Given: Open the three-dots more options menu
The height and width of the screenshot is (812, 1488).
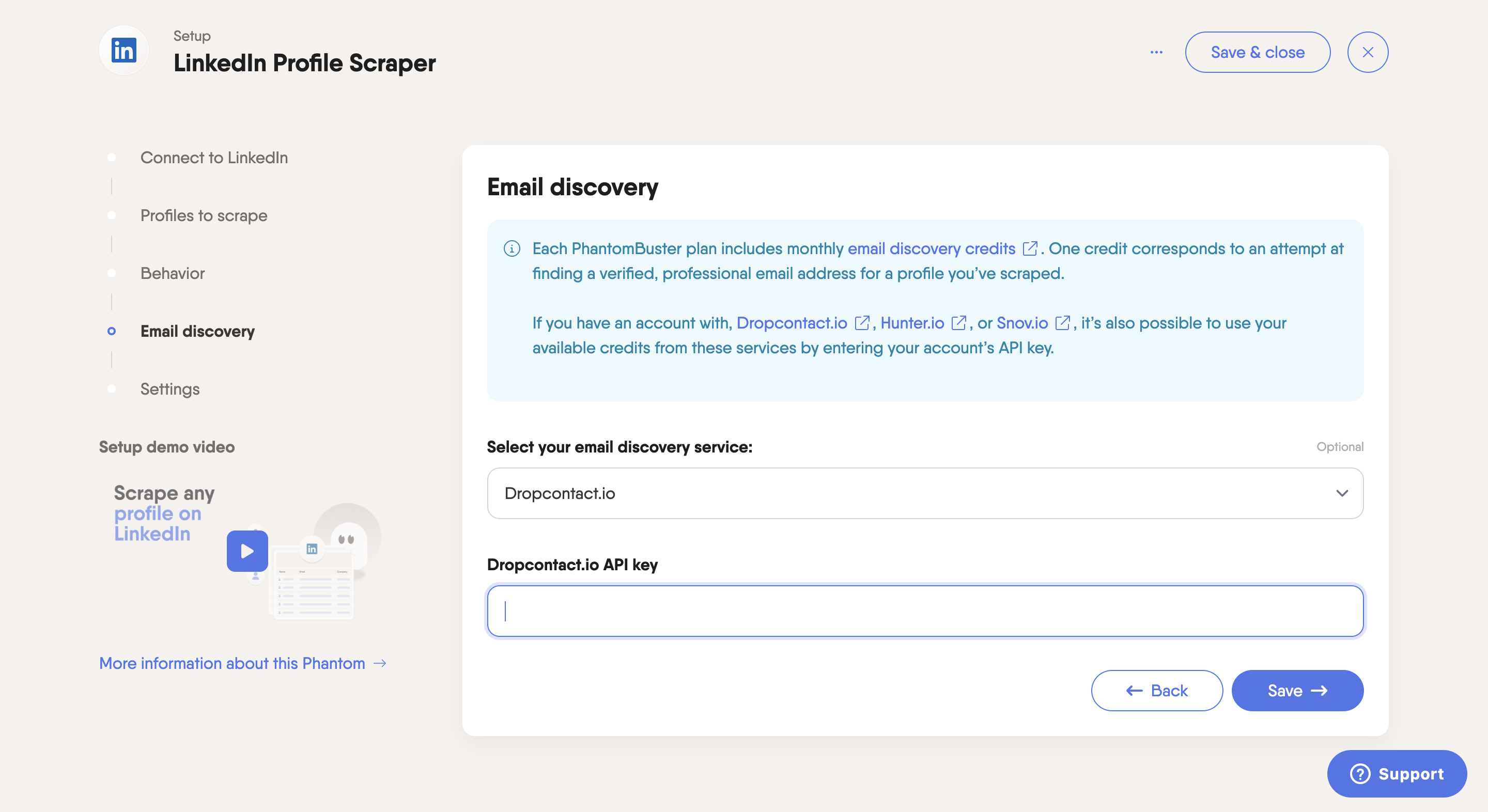Looking at the screenshot, I should (1156, 52).
